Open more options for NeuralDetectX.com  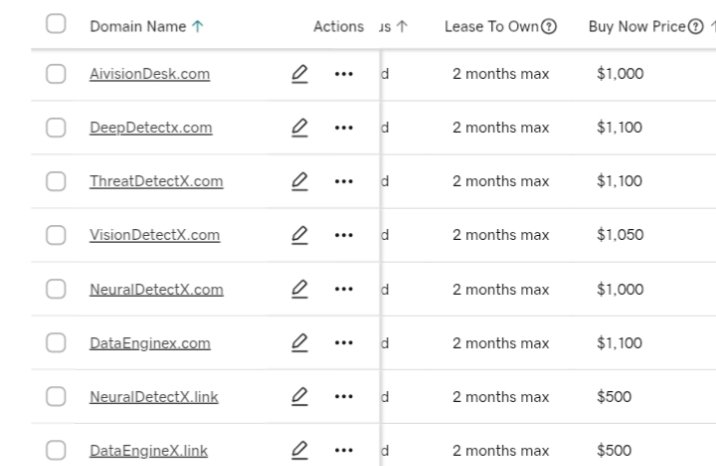click(343, 289)
